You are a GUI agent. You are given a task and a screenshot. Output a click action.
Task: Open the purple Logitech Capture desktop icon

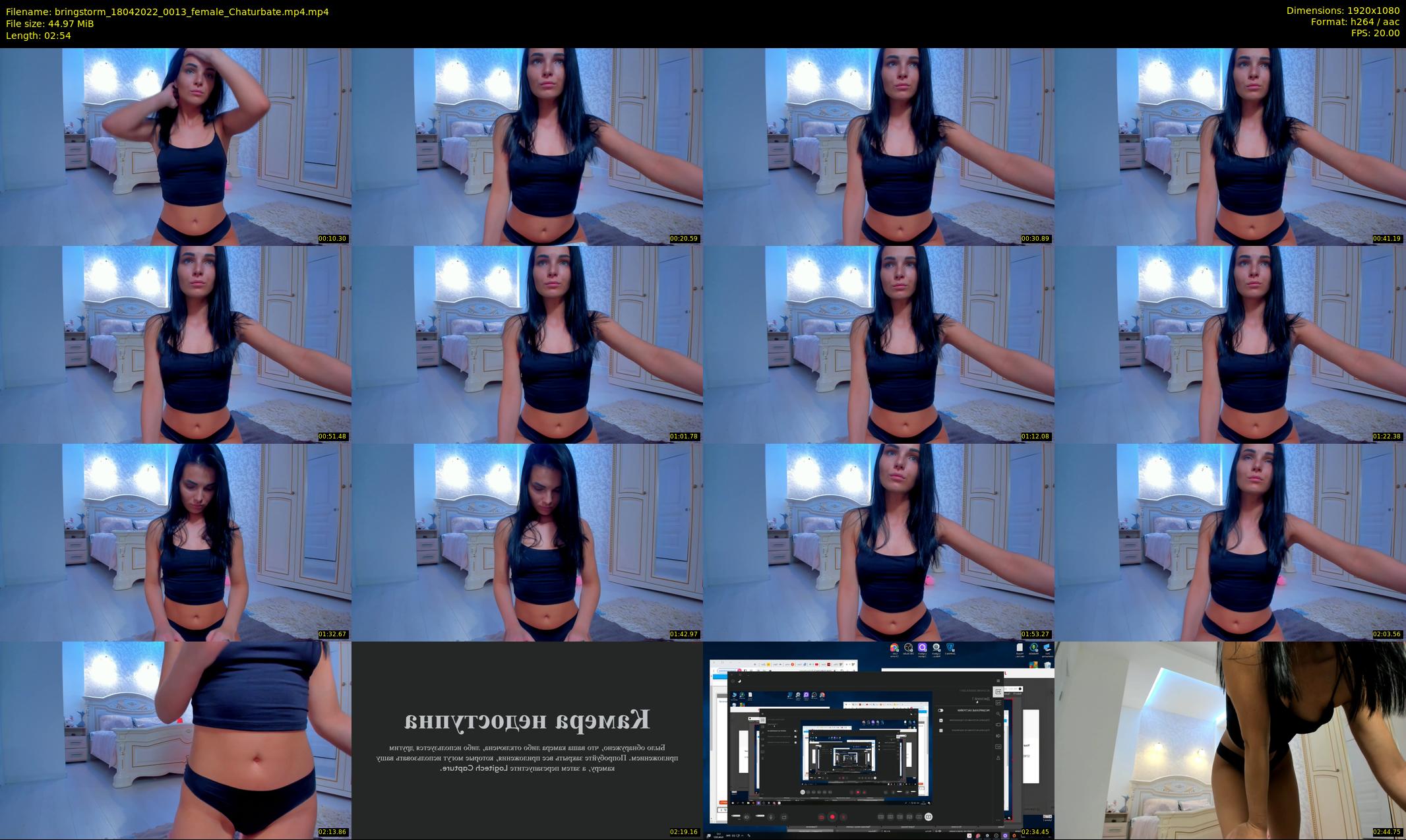point(922,648)
